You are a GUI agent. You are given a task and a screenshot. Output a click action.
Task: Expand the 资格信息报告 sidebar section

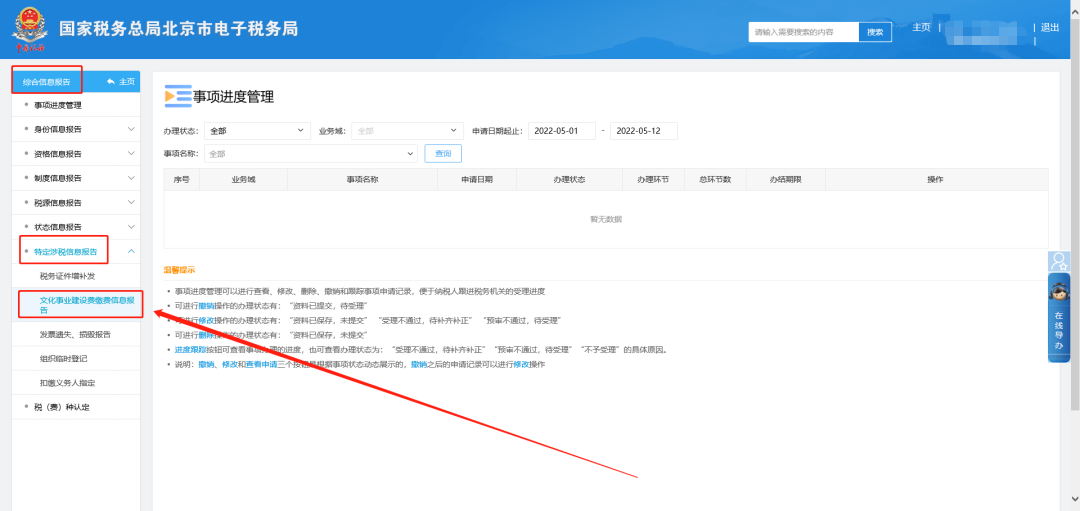[131, 154]
